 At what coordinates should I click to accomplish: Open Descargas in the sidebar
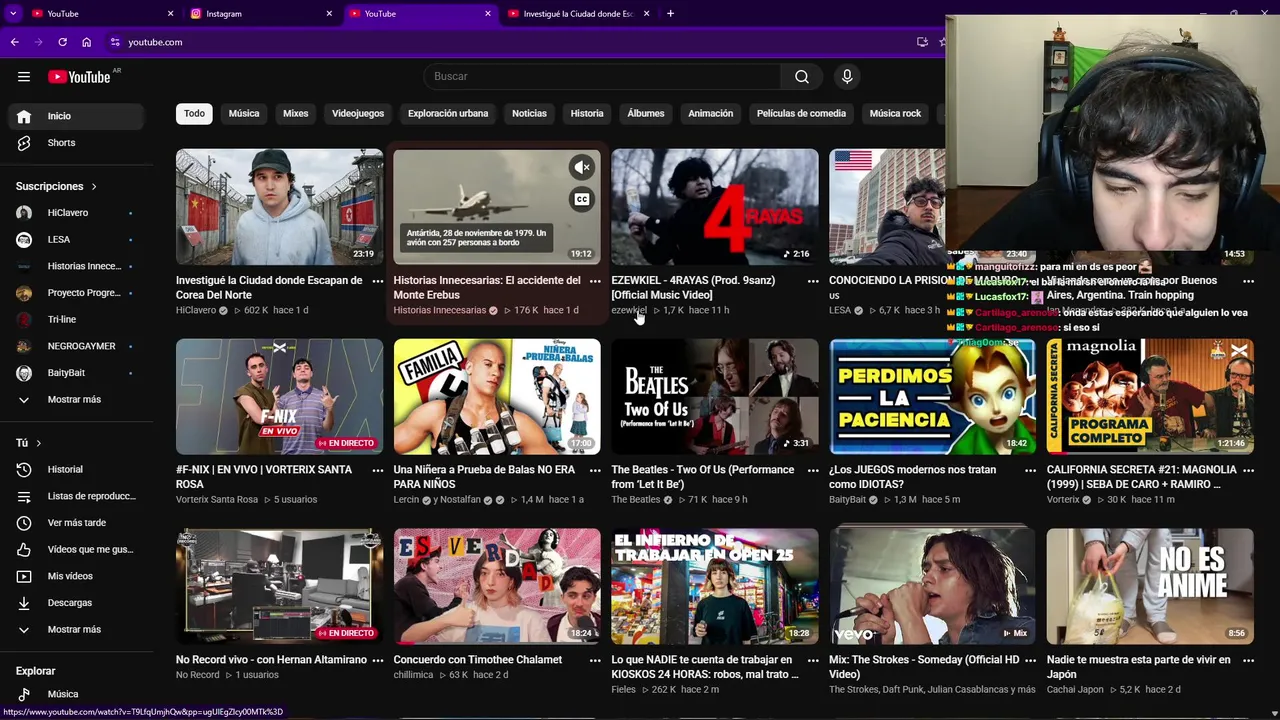click(76, 603)
